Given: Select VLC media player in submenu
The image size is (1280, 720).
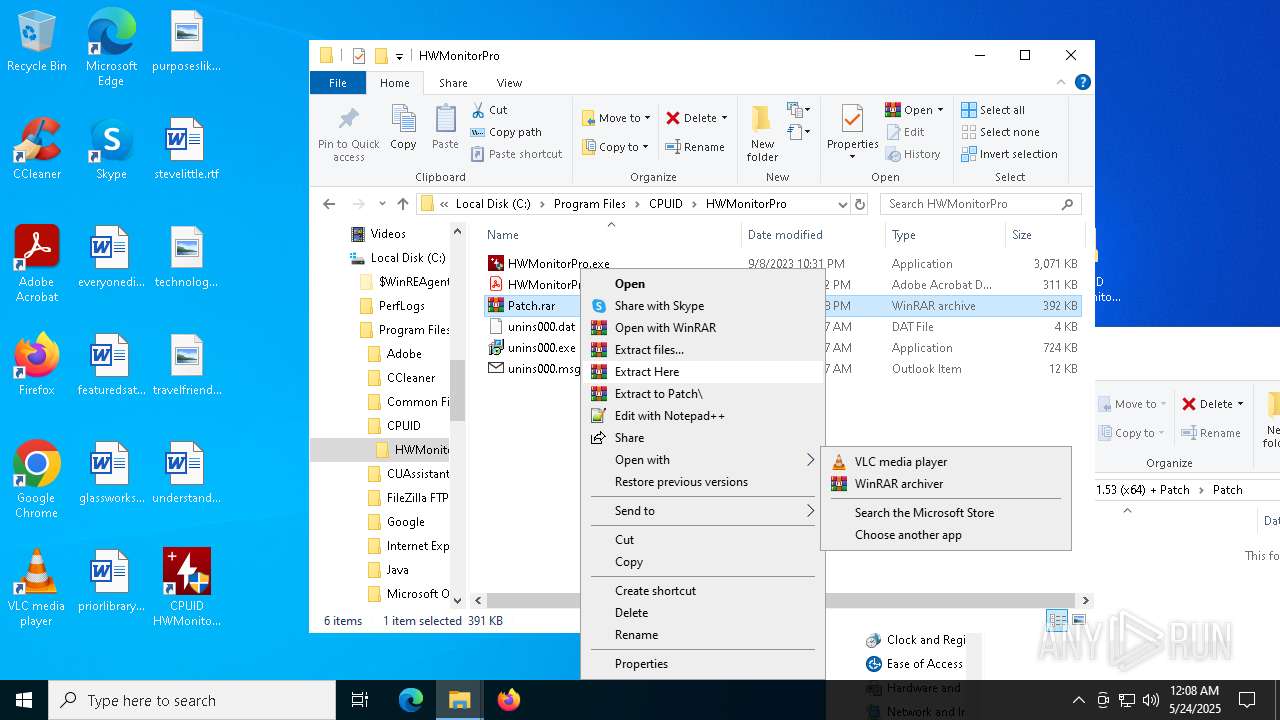Looking at the screenshot, I should [x=945, y=462].
